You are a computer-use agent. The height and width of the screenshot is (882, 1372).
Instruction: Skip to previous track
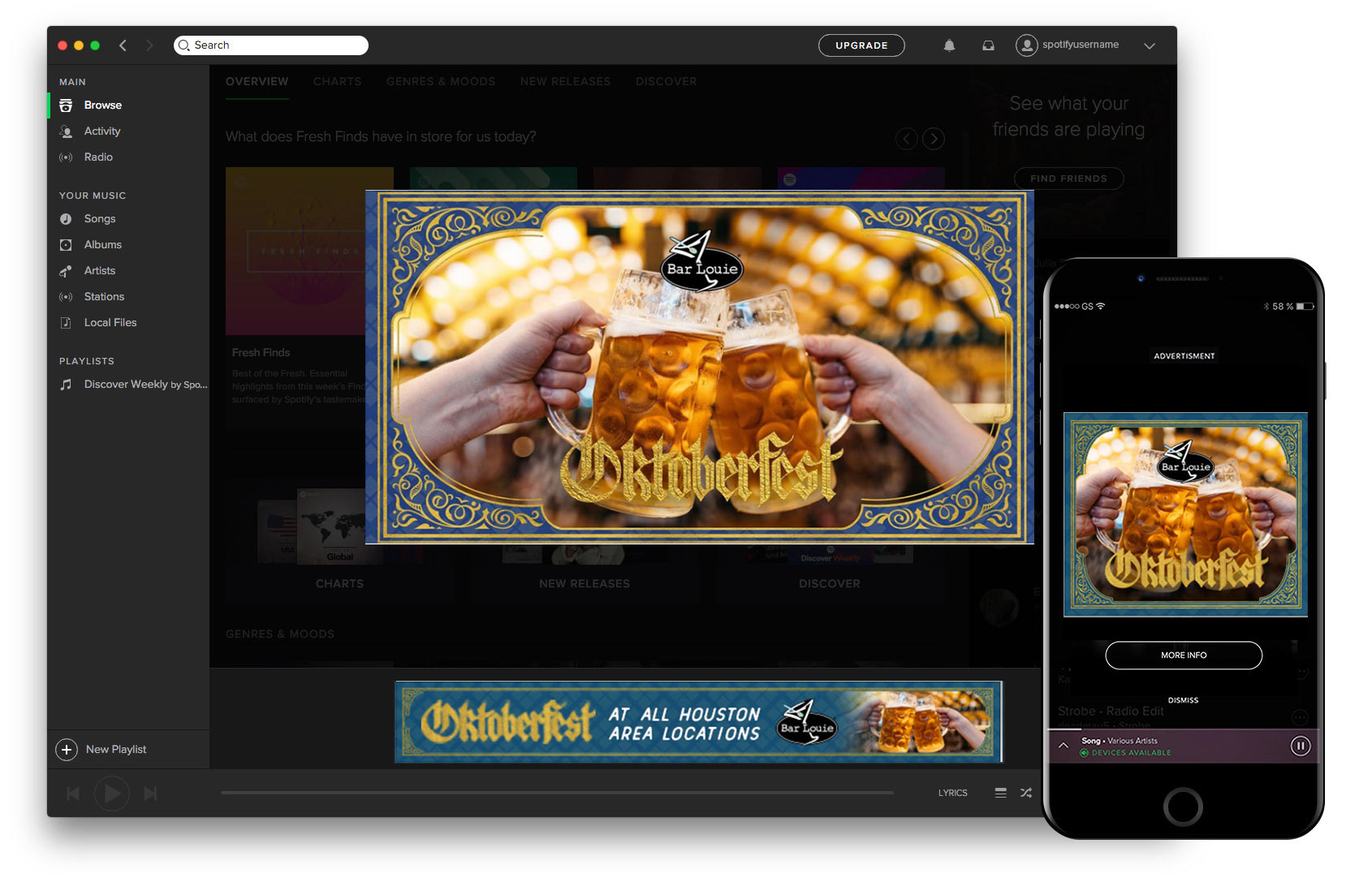pyautogui.click(x=73, y=794)
